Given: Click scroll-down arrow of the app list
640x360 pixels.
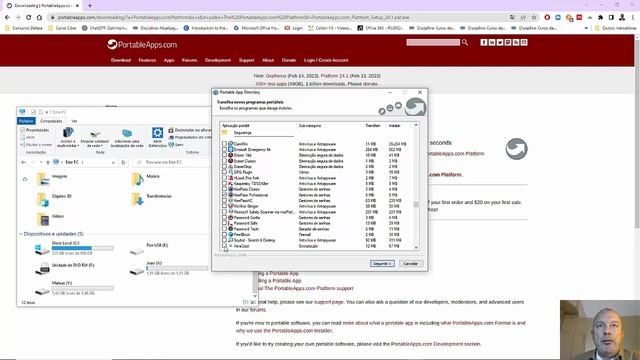Looking at the screenshot, I should (416, 247).
